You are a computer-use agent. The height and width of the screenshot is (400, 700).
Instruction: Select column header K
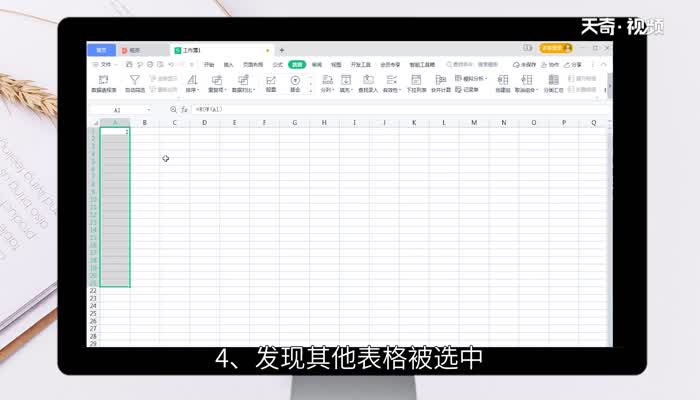(x=414, y=123)
